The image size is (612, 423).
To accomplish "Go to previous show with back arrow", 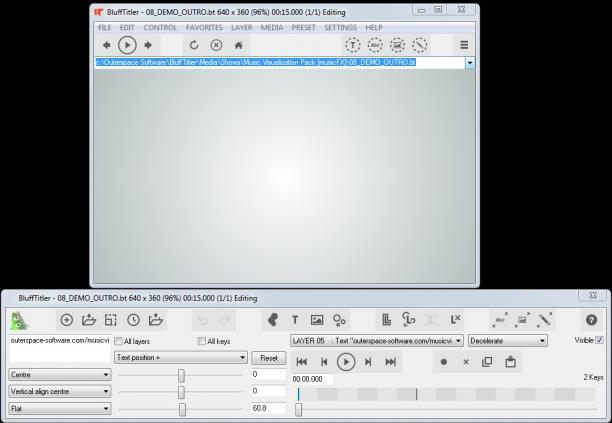I will tap(106, 45).
